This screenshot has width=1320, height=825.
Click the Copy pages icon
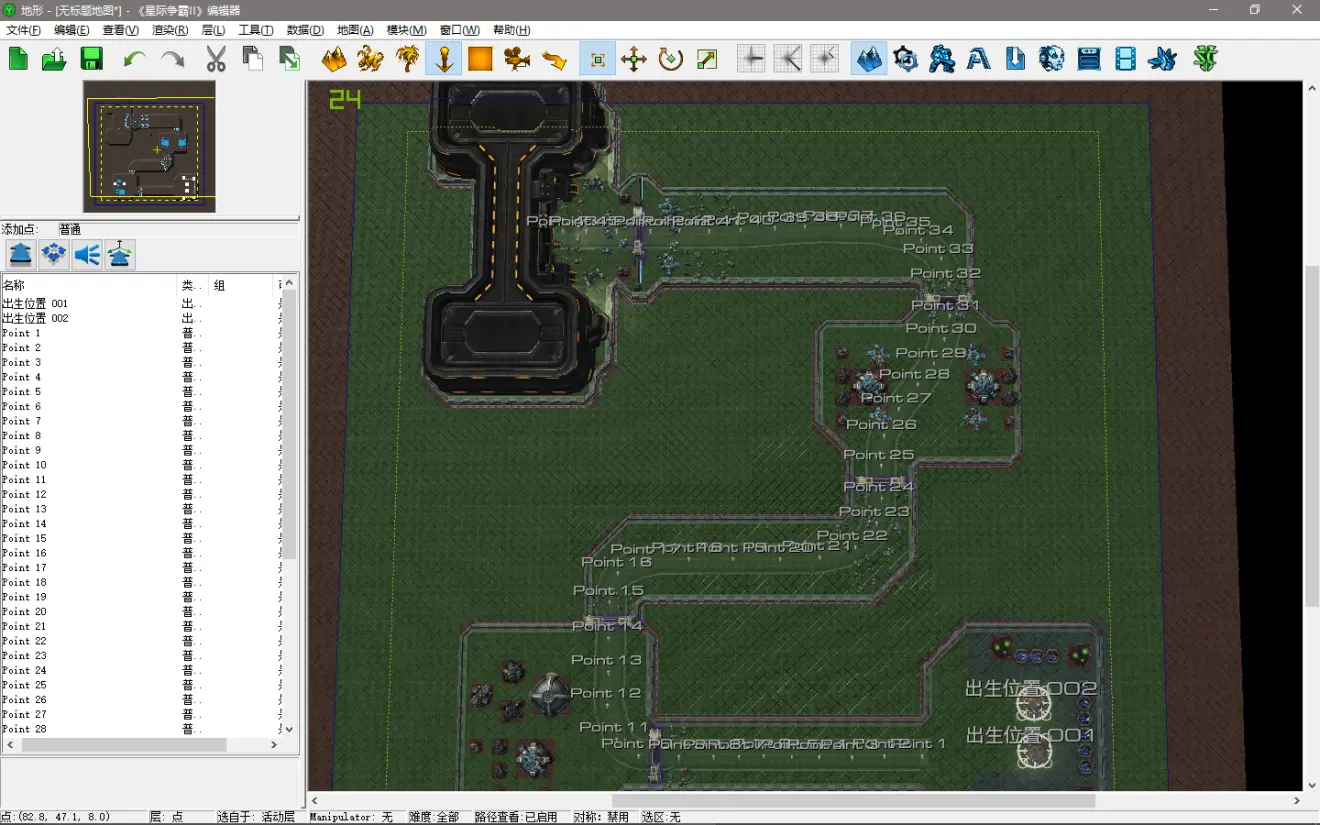253,59
